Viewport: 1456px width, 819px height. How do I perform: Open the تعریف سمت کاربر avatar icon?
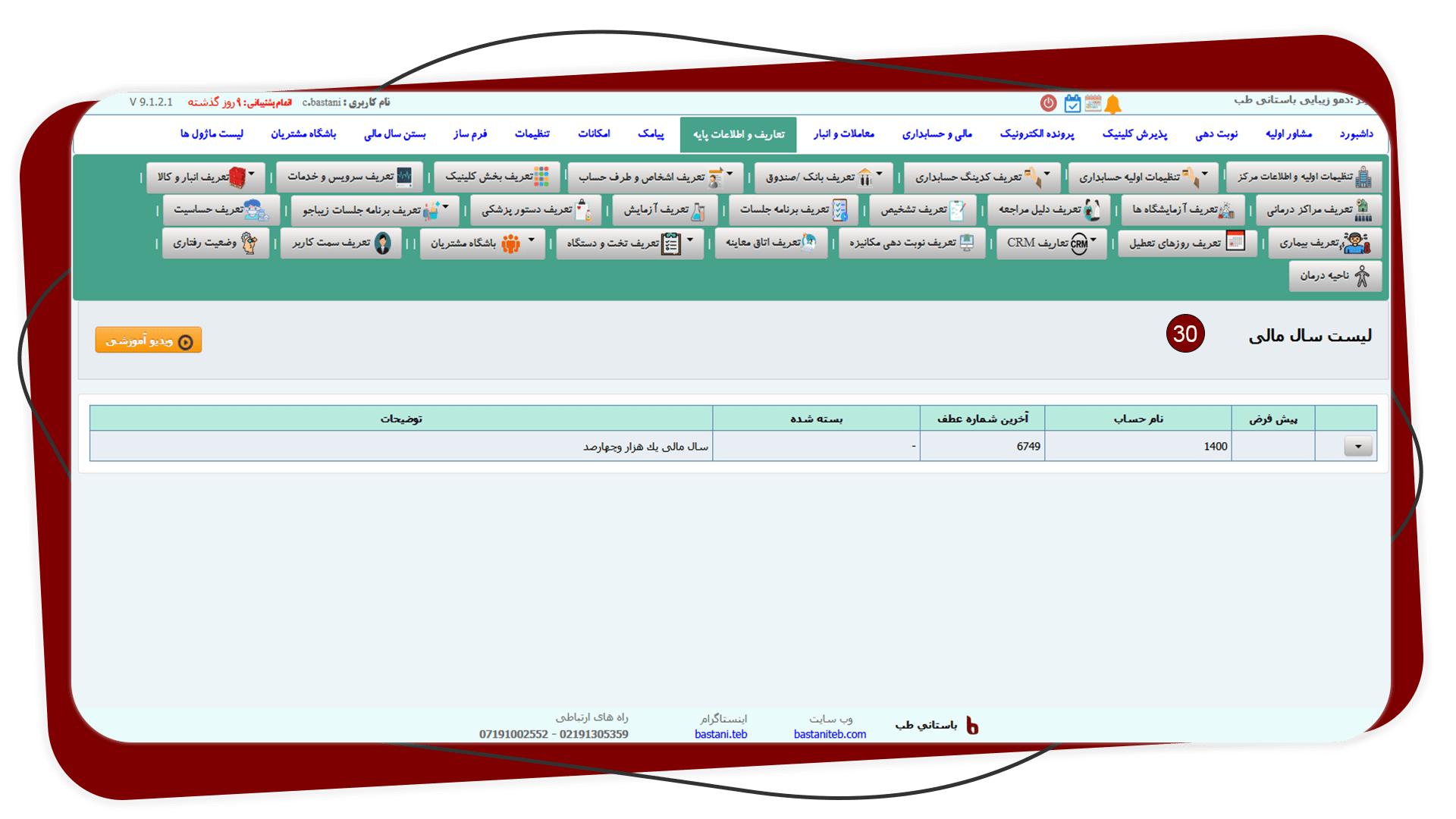pos(382,243)
